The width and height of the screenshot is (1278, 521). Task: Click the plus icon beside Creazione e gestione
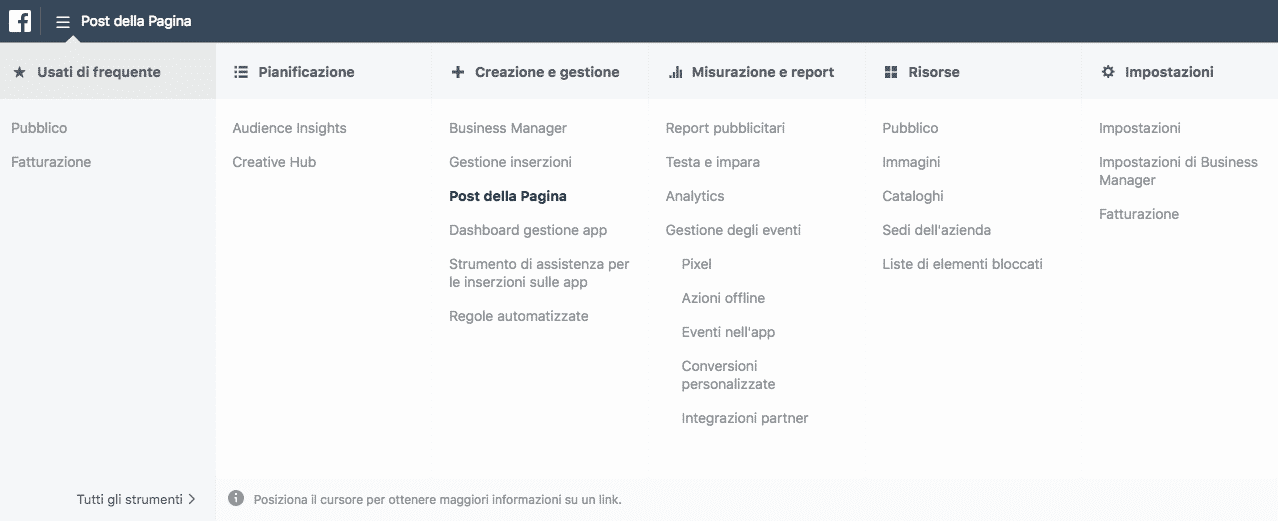[458, 72]
